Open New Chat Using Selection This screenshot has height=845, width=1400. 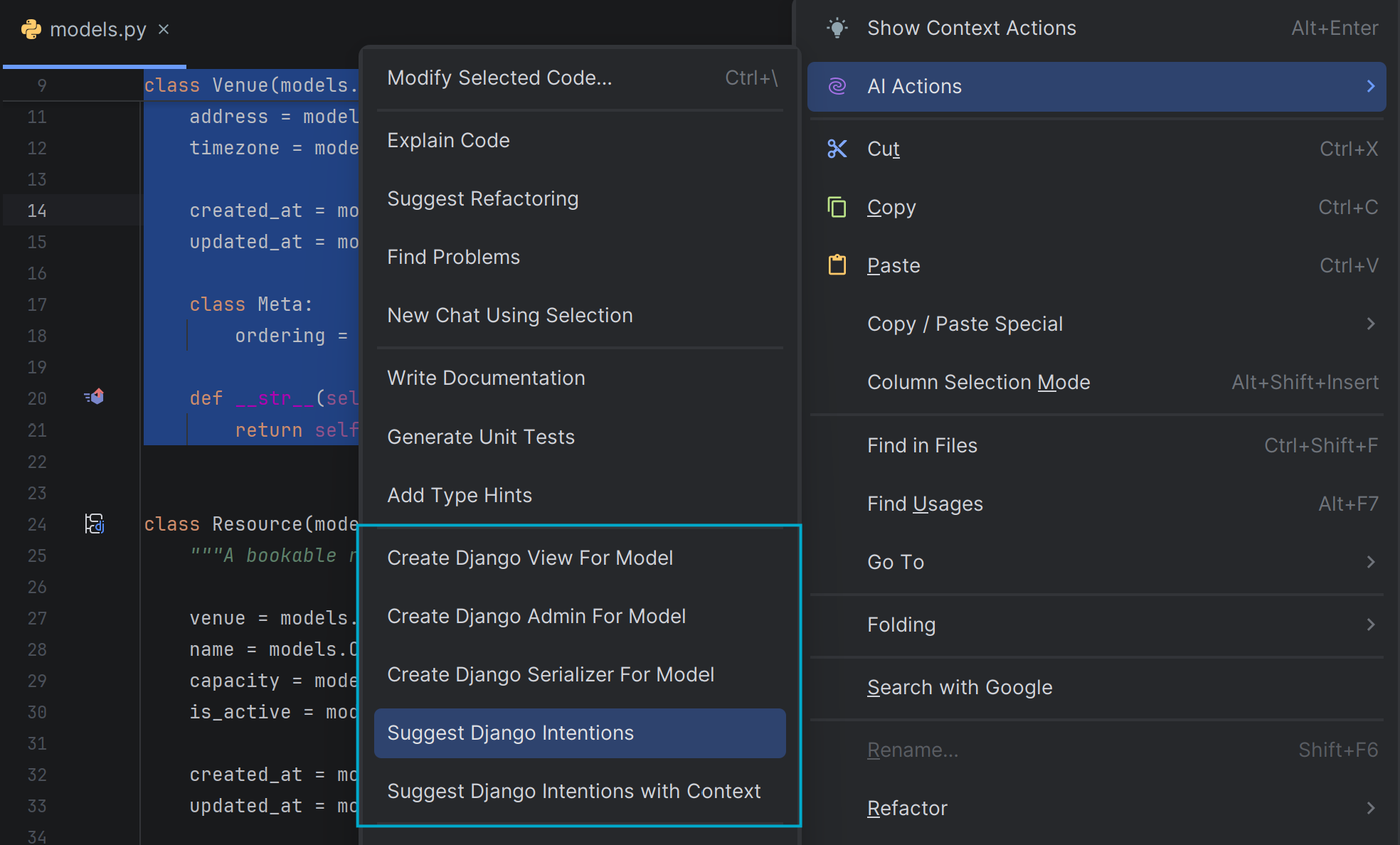580,315
